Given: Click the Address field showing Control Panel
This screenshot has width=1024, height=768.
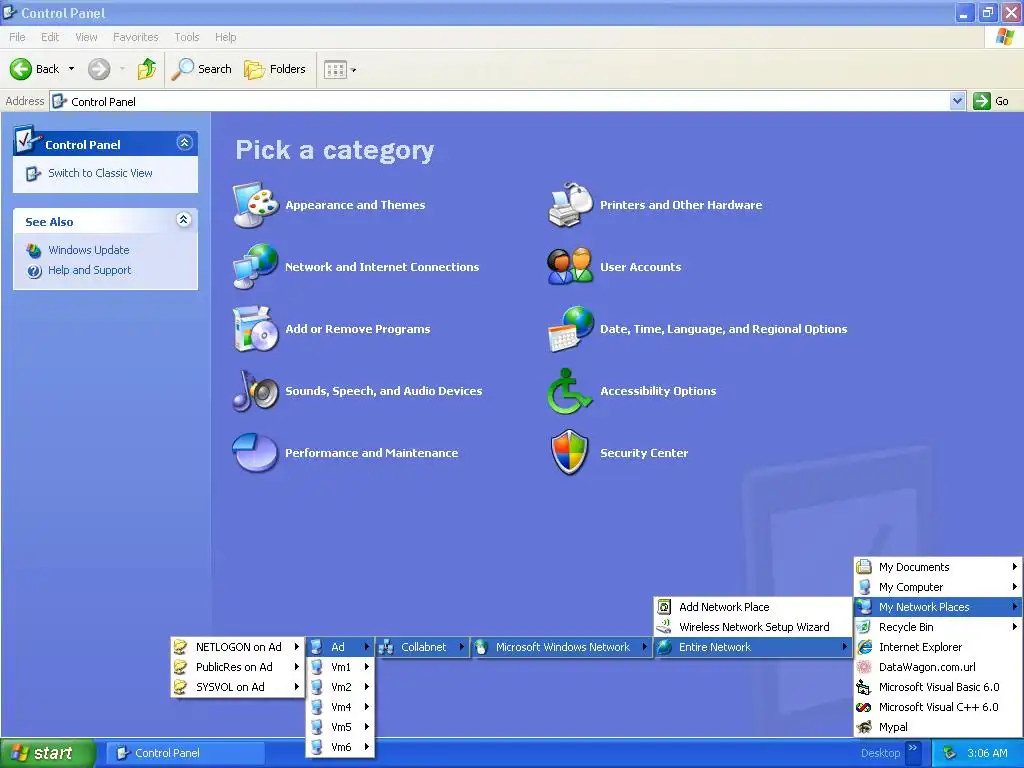Looking at the screenshot, I should click(500, 101).
